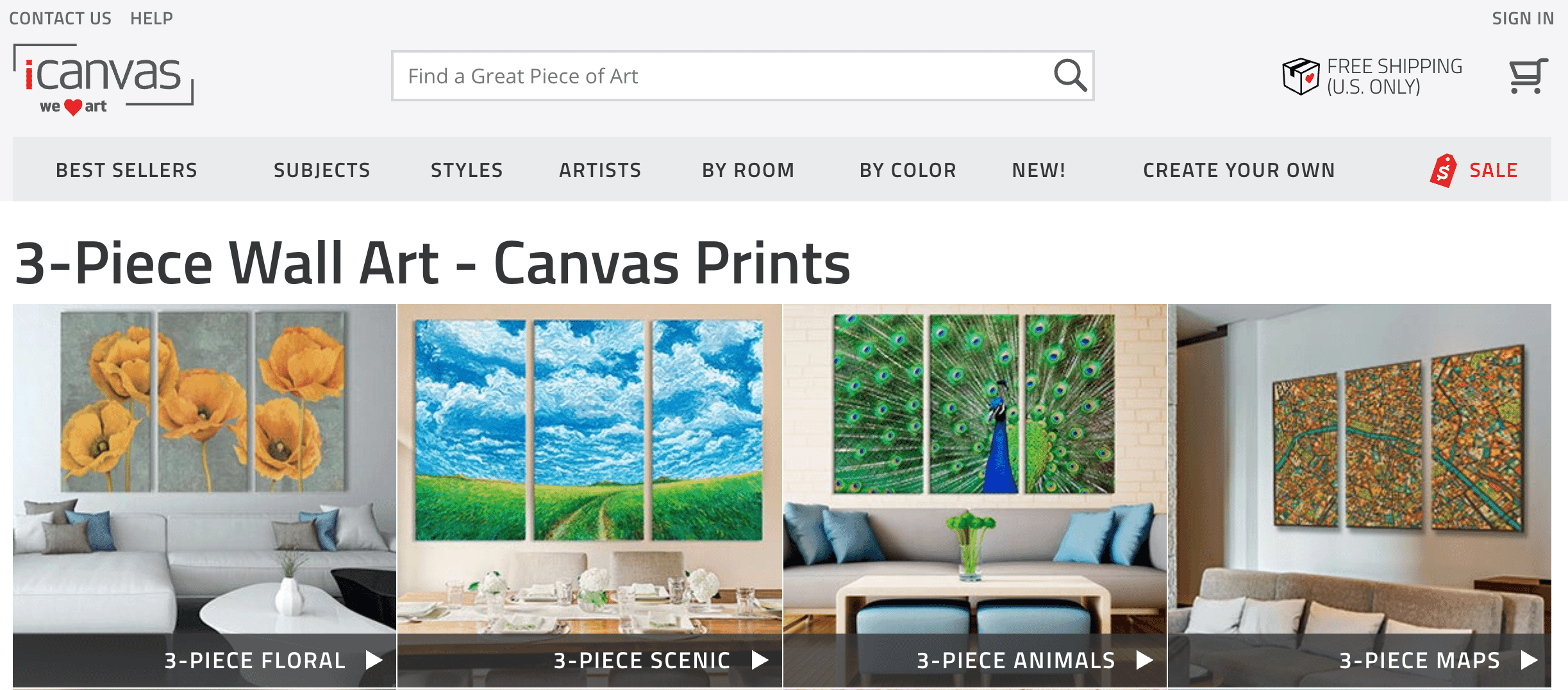Open the shopping cart icon

click(1528, 76)
